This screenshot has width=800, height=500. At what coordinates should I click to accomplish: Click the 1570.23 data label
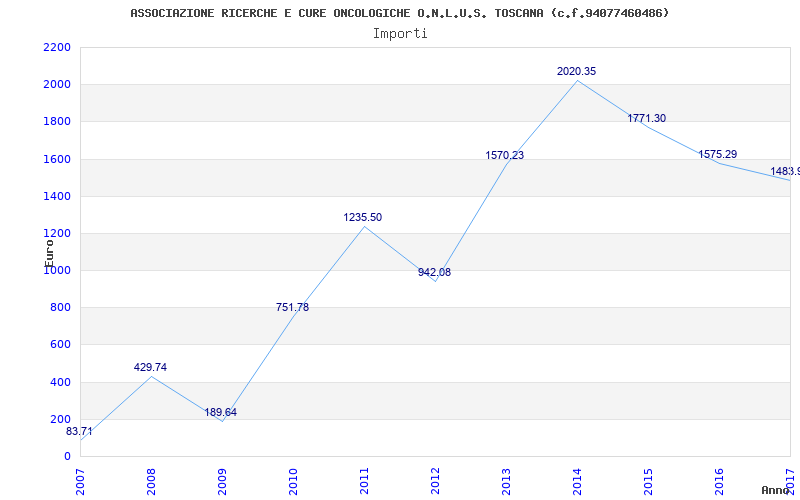pyautogui.click(x=505, y=156)
